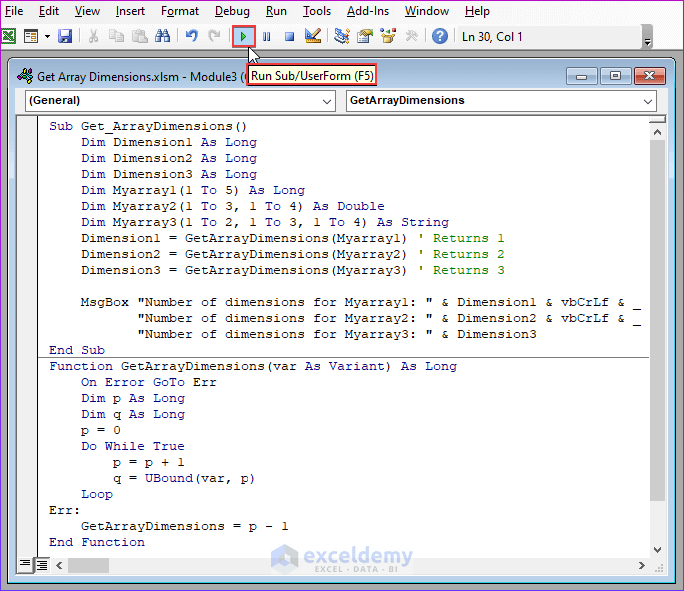Click the 'Ln 30, Col 1' position indicator

[x=492, y=37]
